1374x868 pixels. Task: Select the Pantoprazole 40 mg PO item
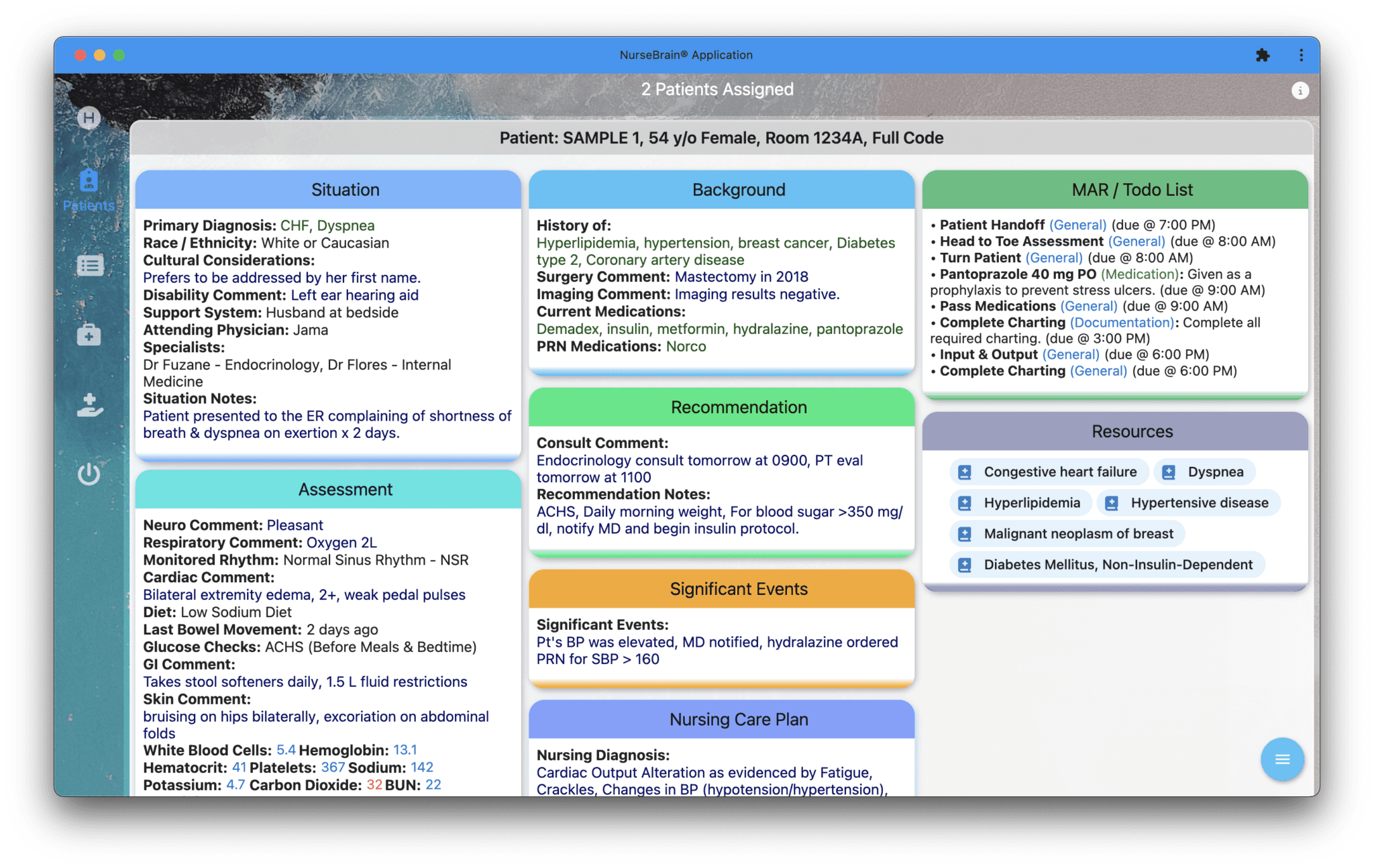tap(1098, 282)
